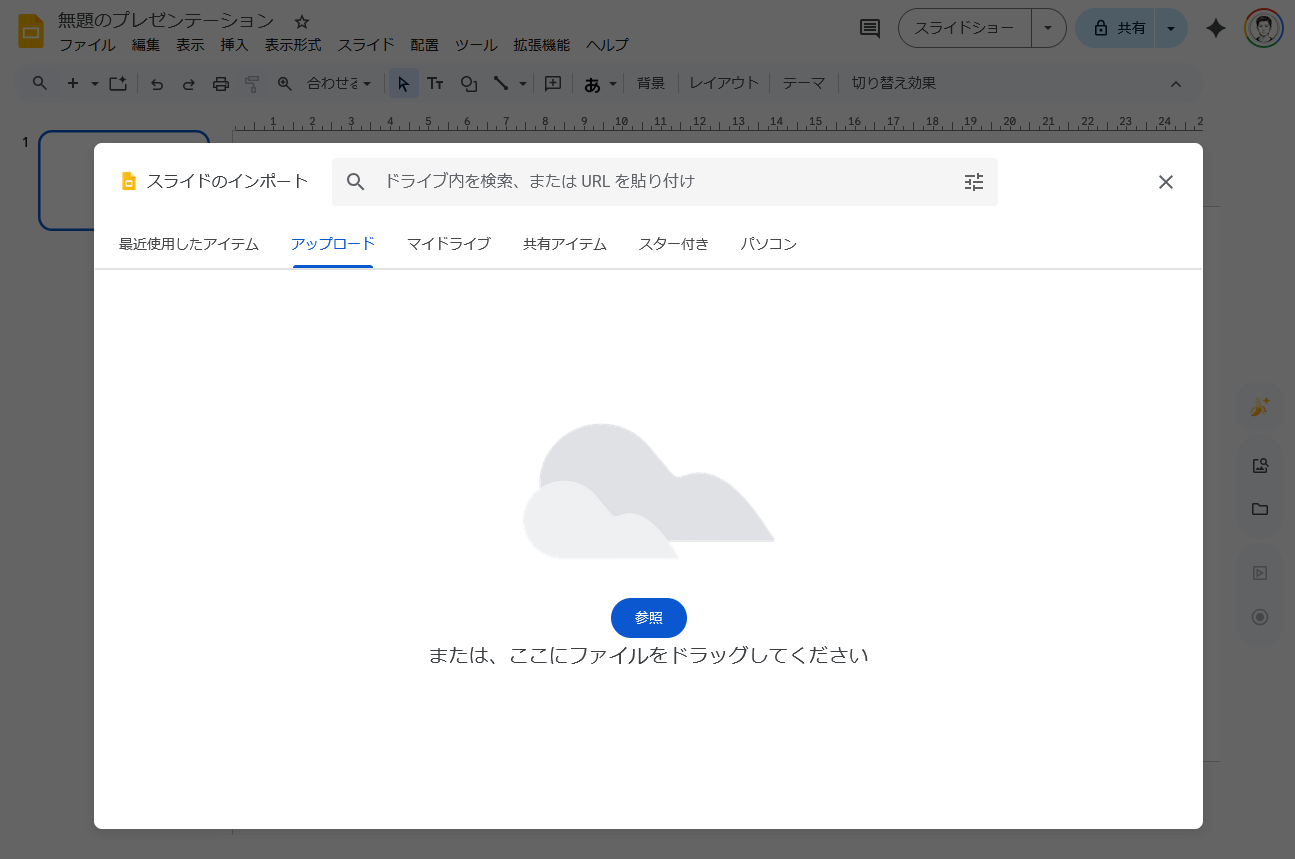Open slideshow options dropdown arrow
Viewport: 1295px width, 859px height.
[x=1048, y=28]
